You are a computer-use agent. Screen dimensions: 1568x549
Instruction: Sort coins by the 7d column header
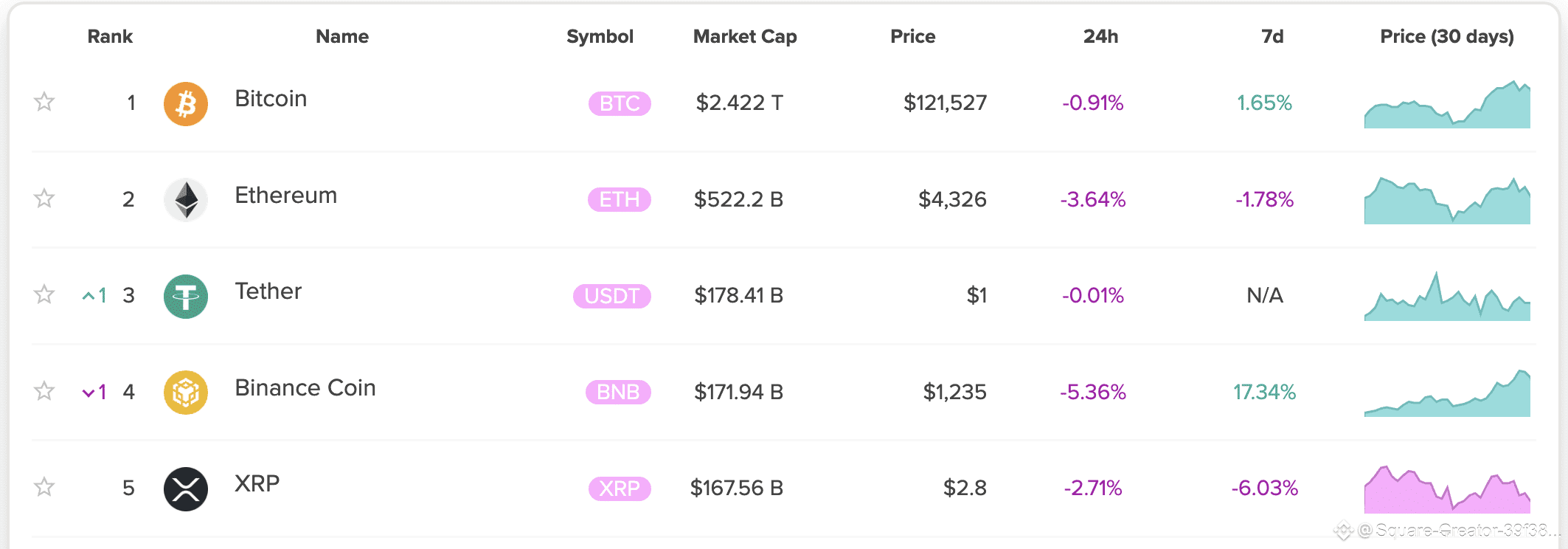click(x=1272, y=36)
